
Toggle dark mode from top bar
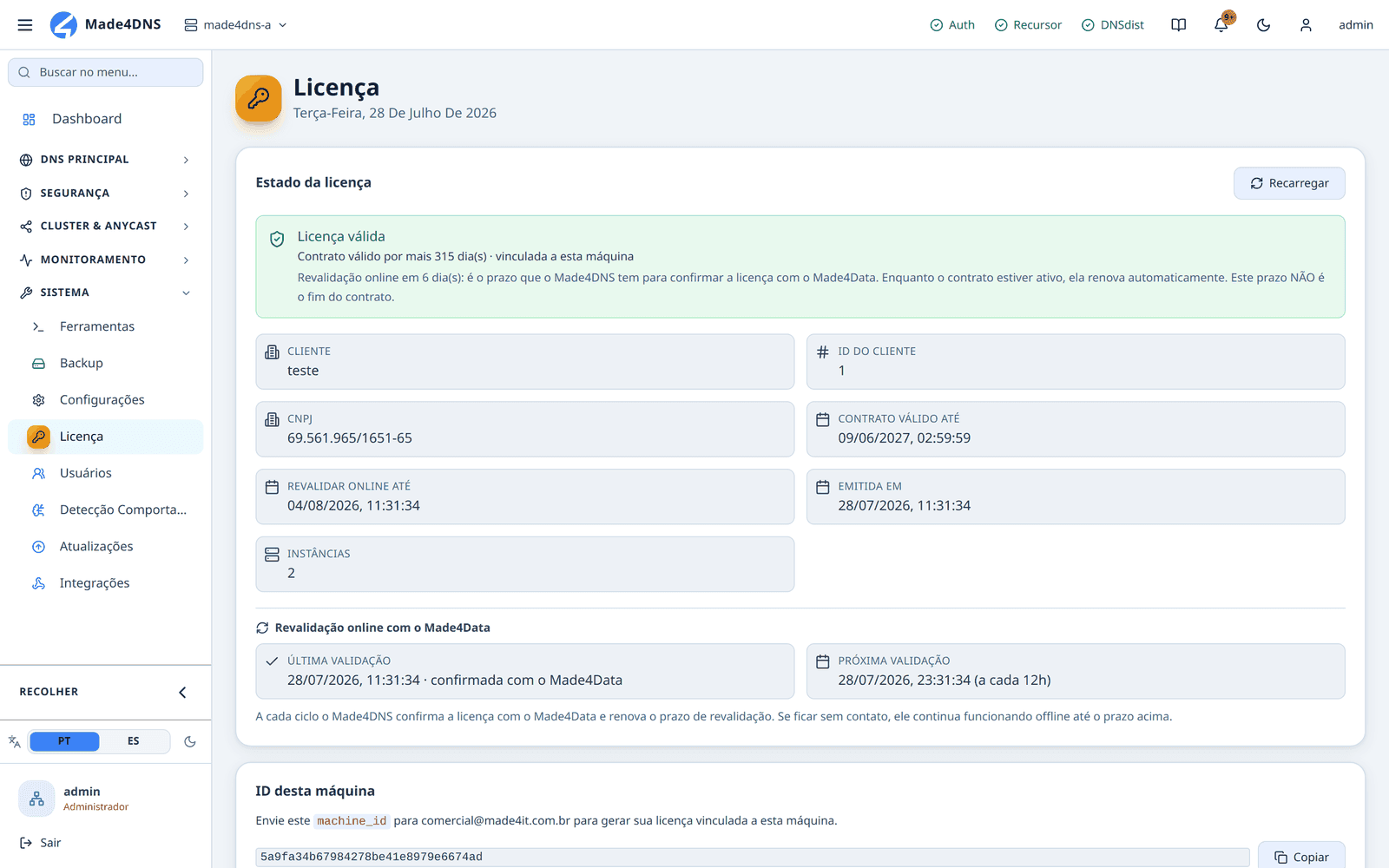tap(1264, 25)
